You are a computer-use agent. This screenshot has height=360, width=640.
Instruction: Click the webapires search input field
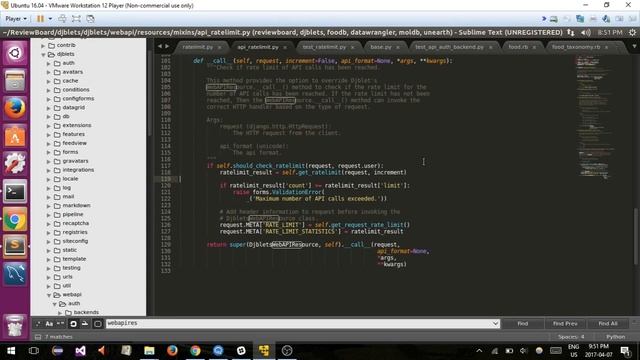tap(298, 323)
